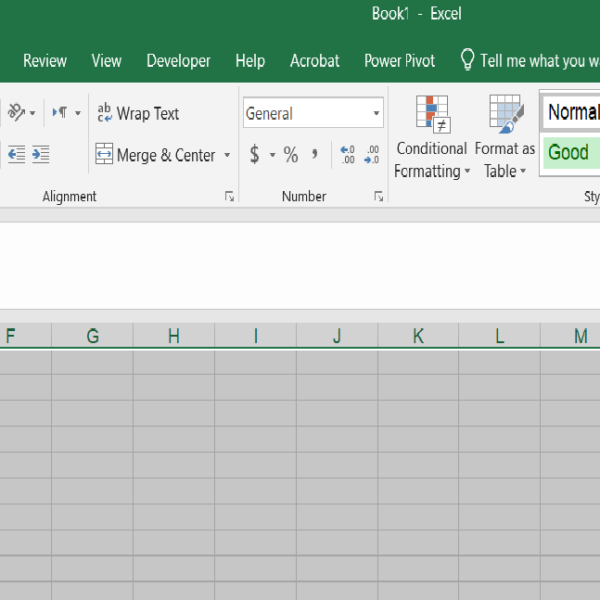This screenshot has height=600, width=600.
Task: Select column H header
Action: [x=174, y=336]
